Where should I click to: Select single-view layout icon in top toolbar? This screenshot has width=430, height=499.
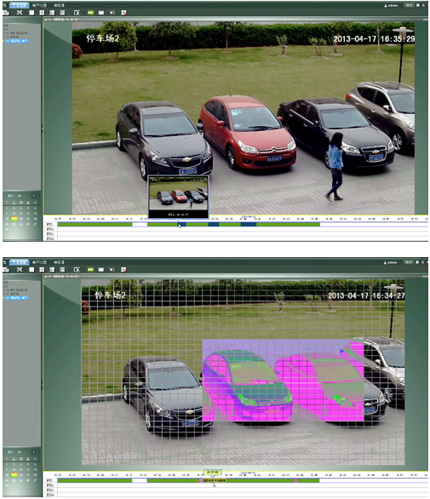point(31,13)
